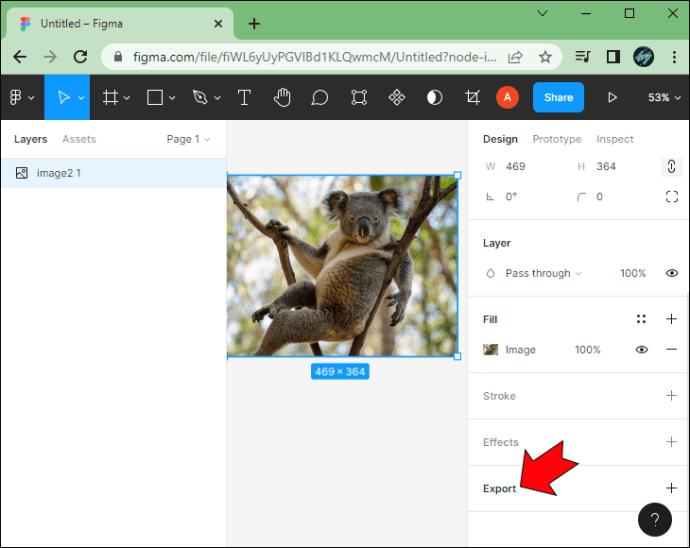Expand the Move tool options arrow
The height and width of the screenshot is (548, 690).
tap(81, 98)
